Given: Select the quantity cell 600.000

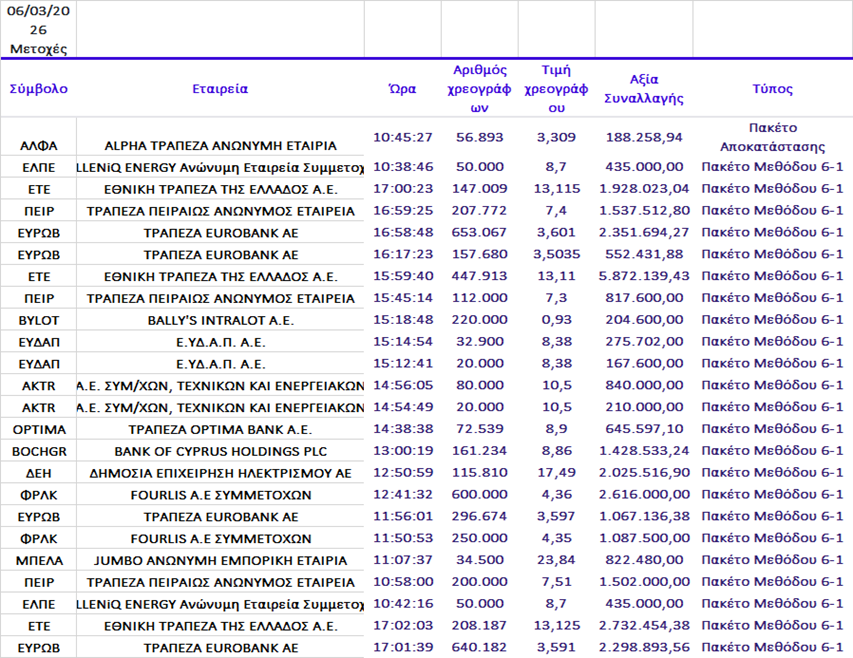Looking at the screenshot, I should pos(479,494).
